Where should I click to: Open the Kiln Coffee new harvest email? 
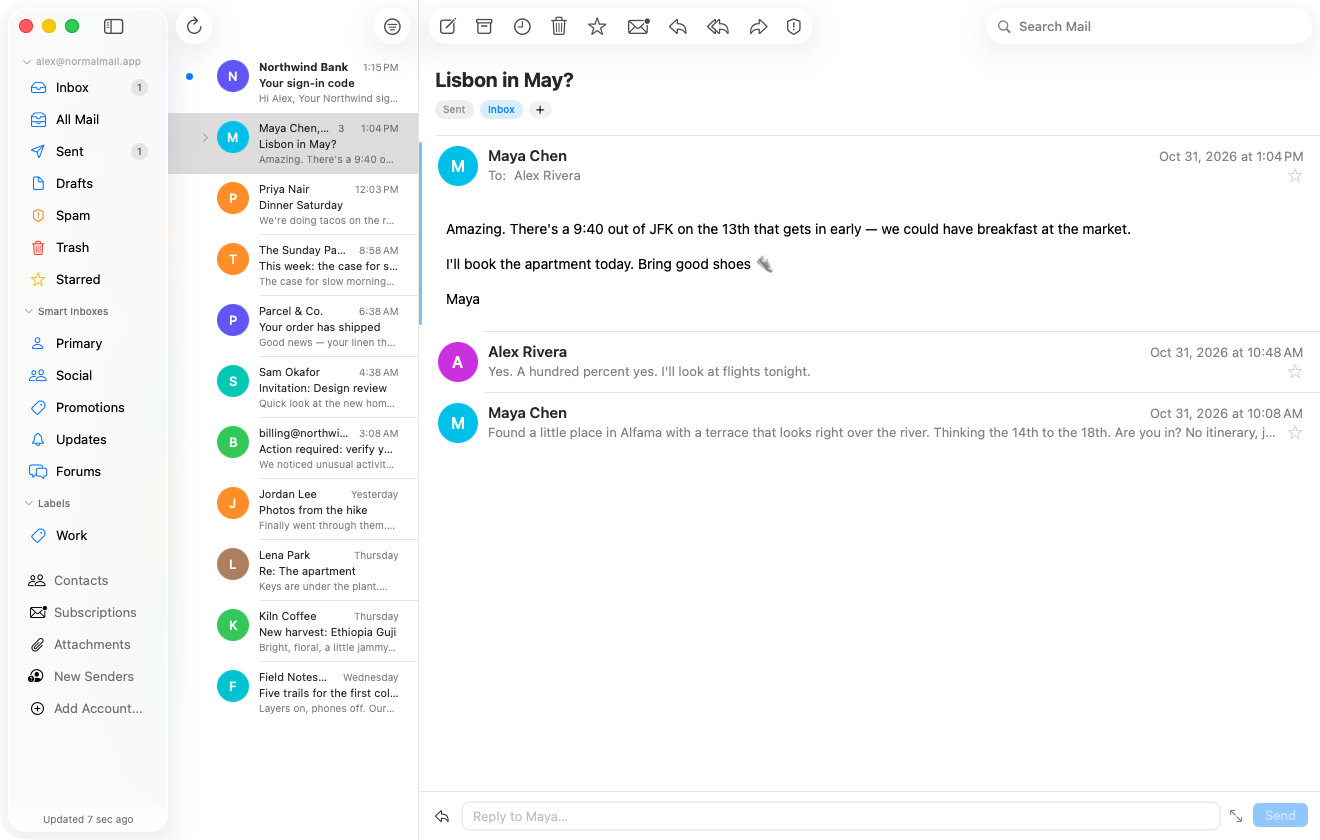click(293, 632)
